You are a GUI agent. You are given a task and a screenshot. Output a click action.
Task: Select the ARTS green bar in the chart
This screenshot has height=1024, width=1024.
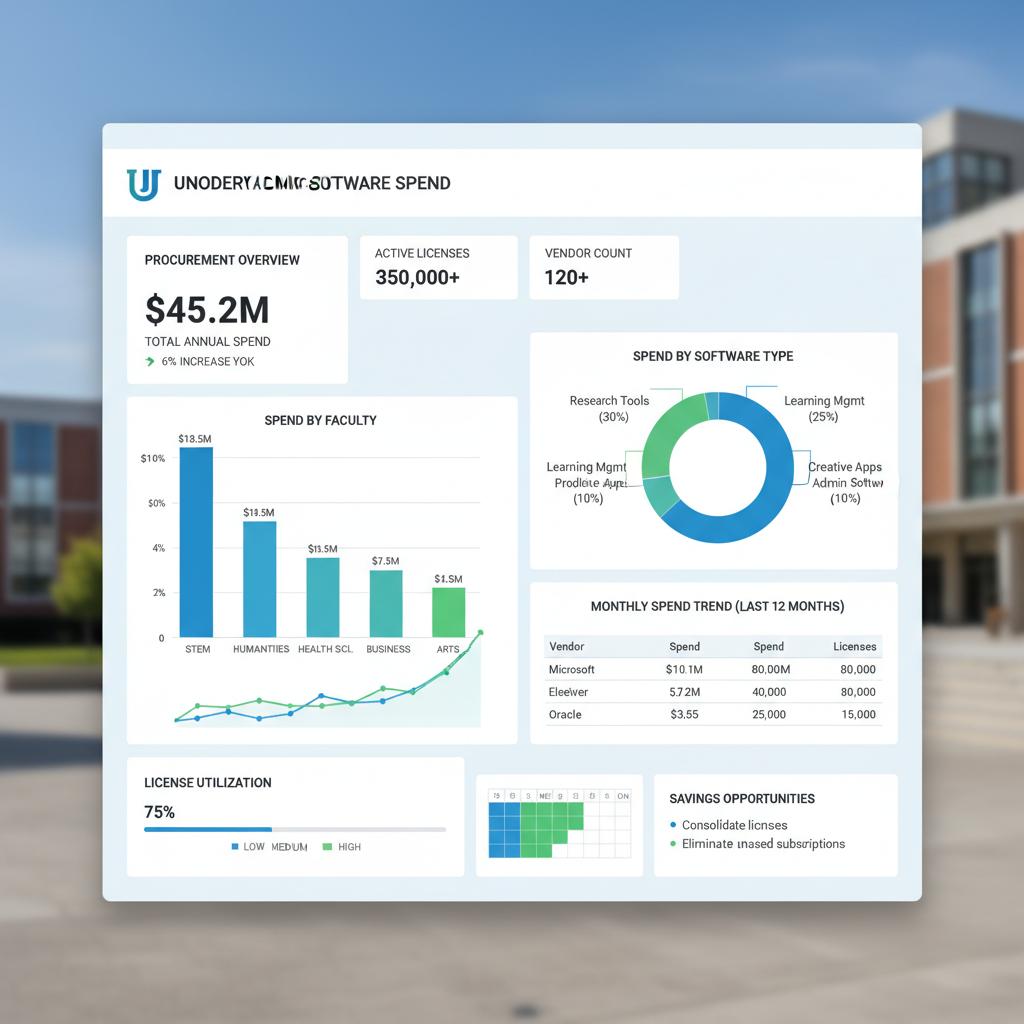448,612
